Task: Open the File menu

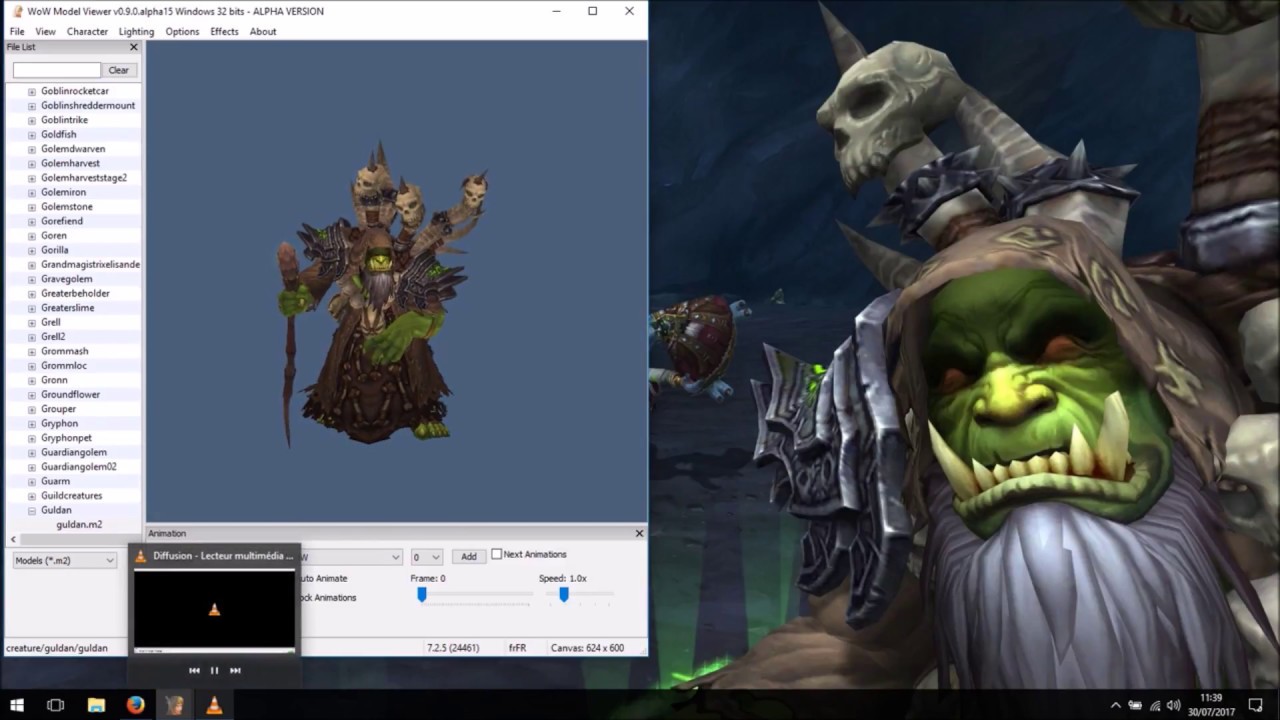Action: tap(17, 31)
